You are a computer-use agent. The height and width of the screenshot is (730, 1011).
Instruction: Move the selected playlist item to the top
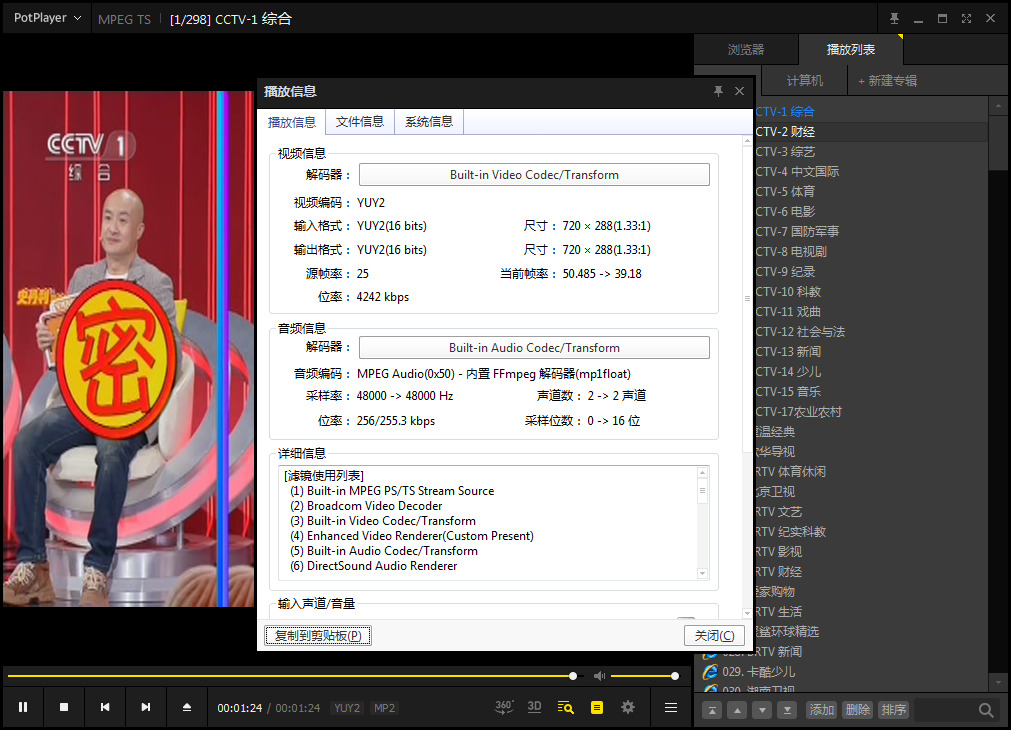coord(712,710)
